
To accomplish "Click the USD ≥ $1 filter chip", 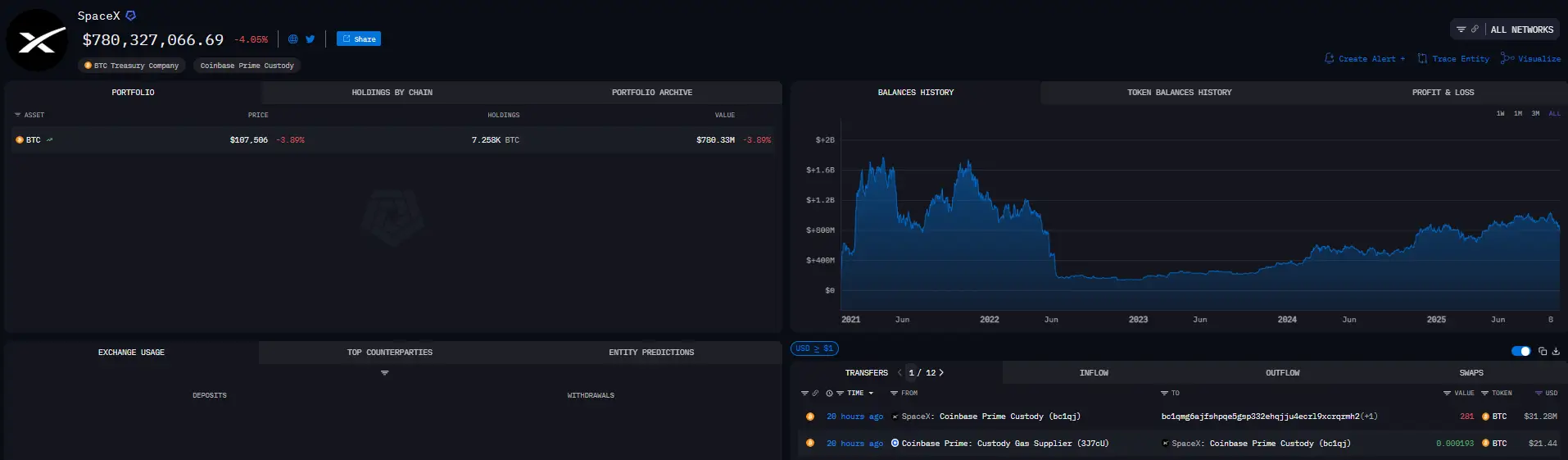I will tap(814, 348).
